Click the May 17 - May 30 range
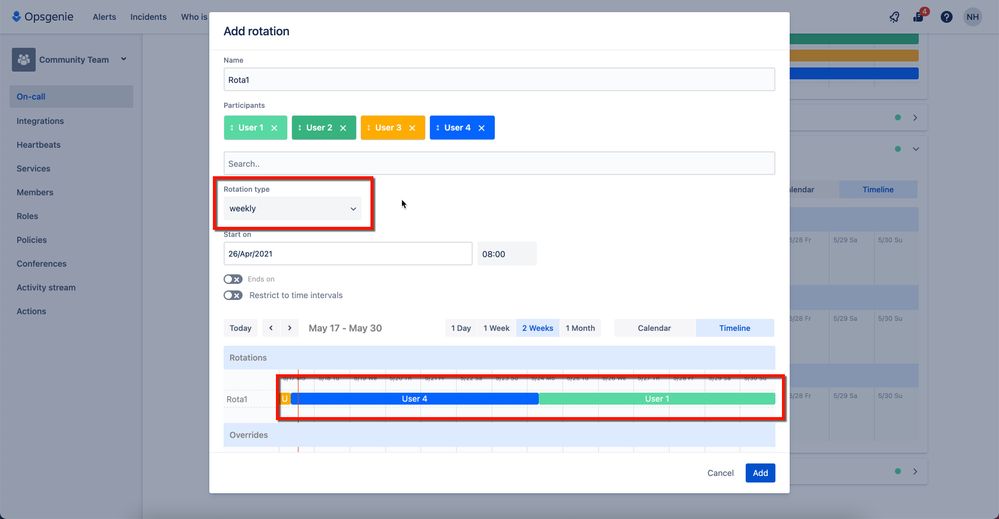 pyautogui.click(x=345, y=328)
